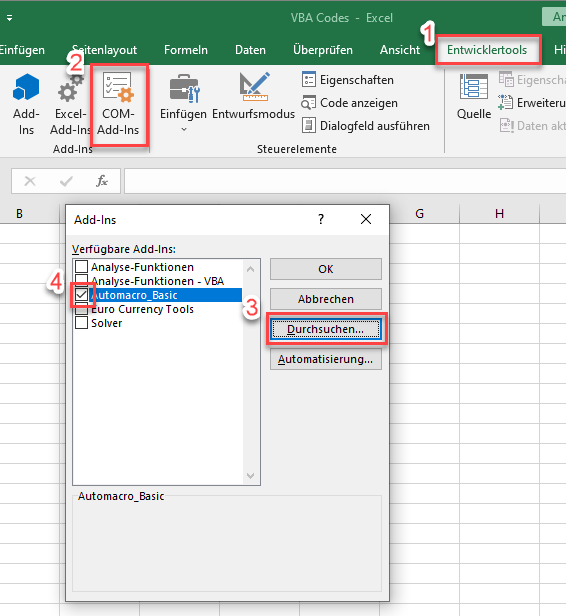Switch to the Einfügen ribbon tab

point(22,50)
